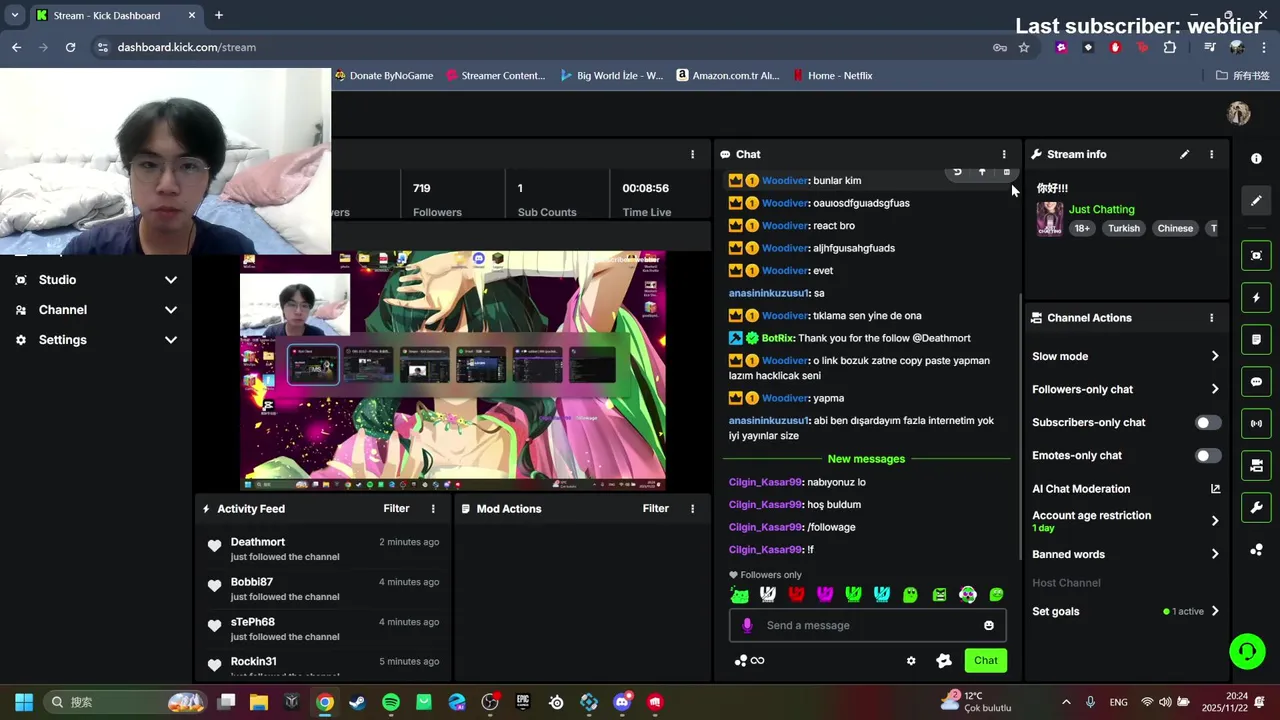Select the green cat emote
The image size is (1280, 720).
point(740,595)
